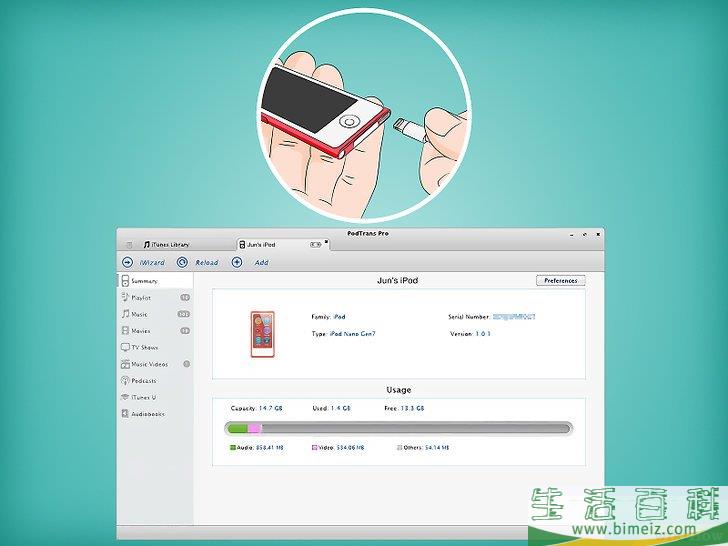728x546 pixels.
Task: Click the Video size 534.06 MB
Action: click(x=351, y=448)
